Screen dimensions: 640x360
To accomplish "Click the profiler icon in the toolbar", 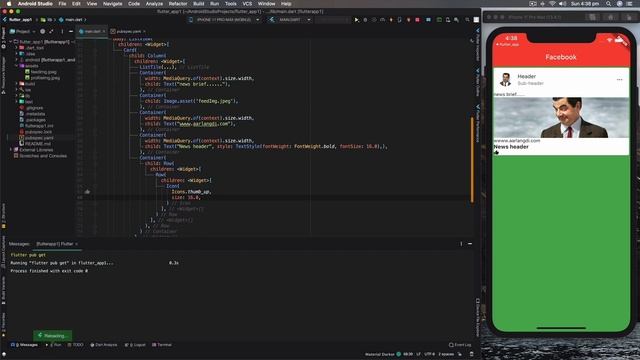I will (x=382, y=20).
